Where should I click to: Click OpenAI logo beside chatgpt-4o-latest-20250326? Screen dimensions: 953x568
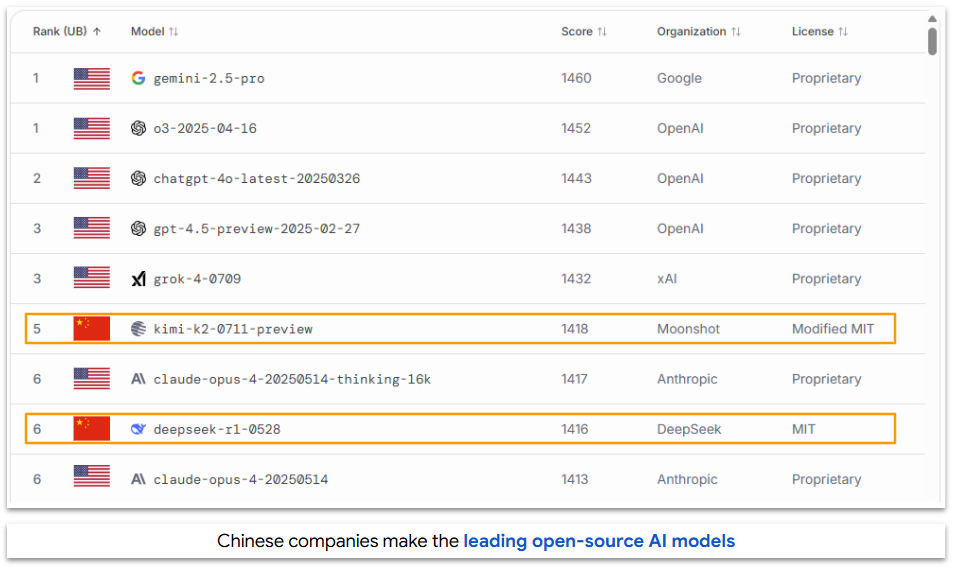(139, 178)
